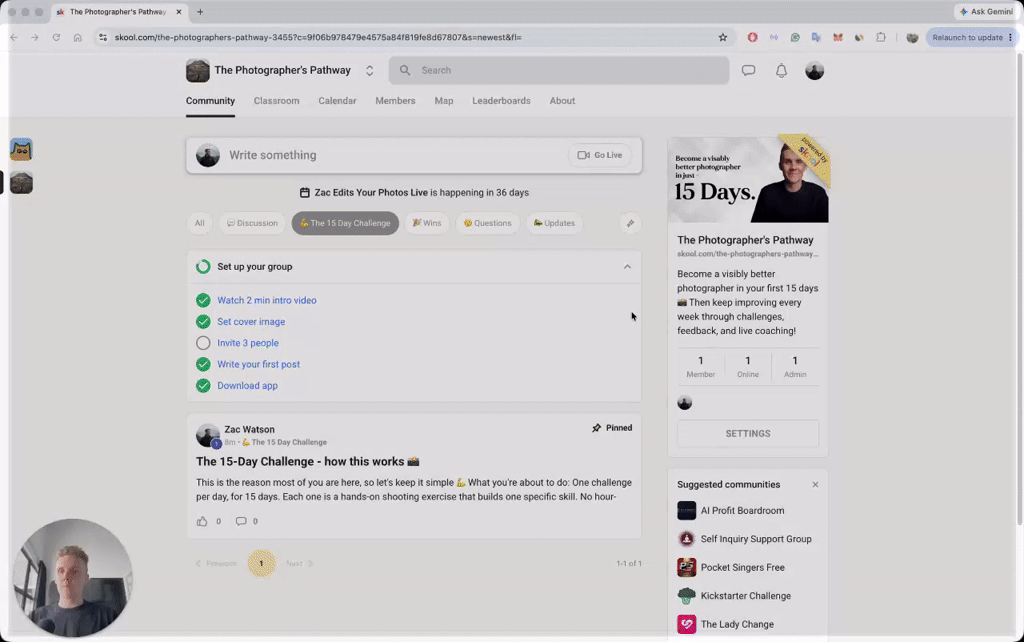Open the Map tab
Viewport: 1024px width, 642px height.
[x=443, y=101]
